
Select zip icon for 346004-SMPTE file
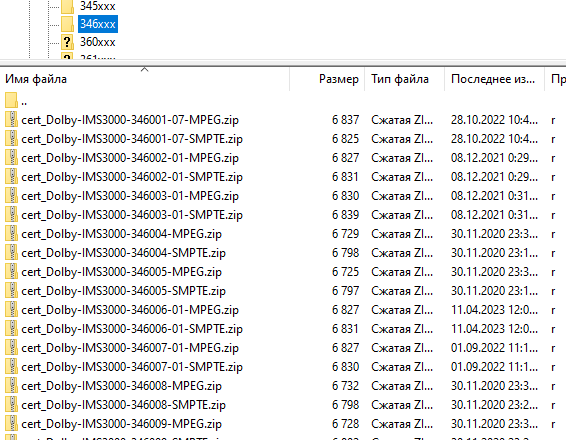(12, 252)
